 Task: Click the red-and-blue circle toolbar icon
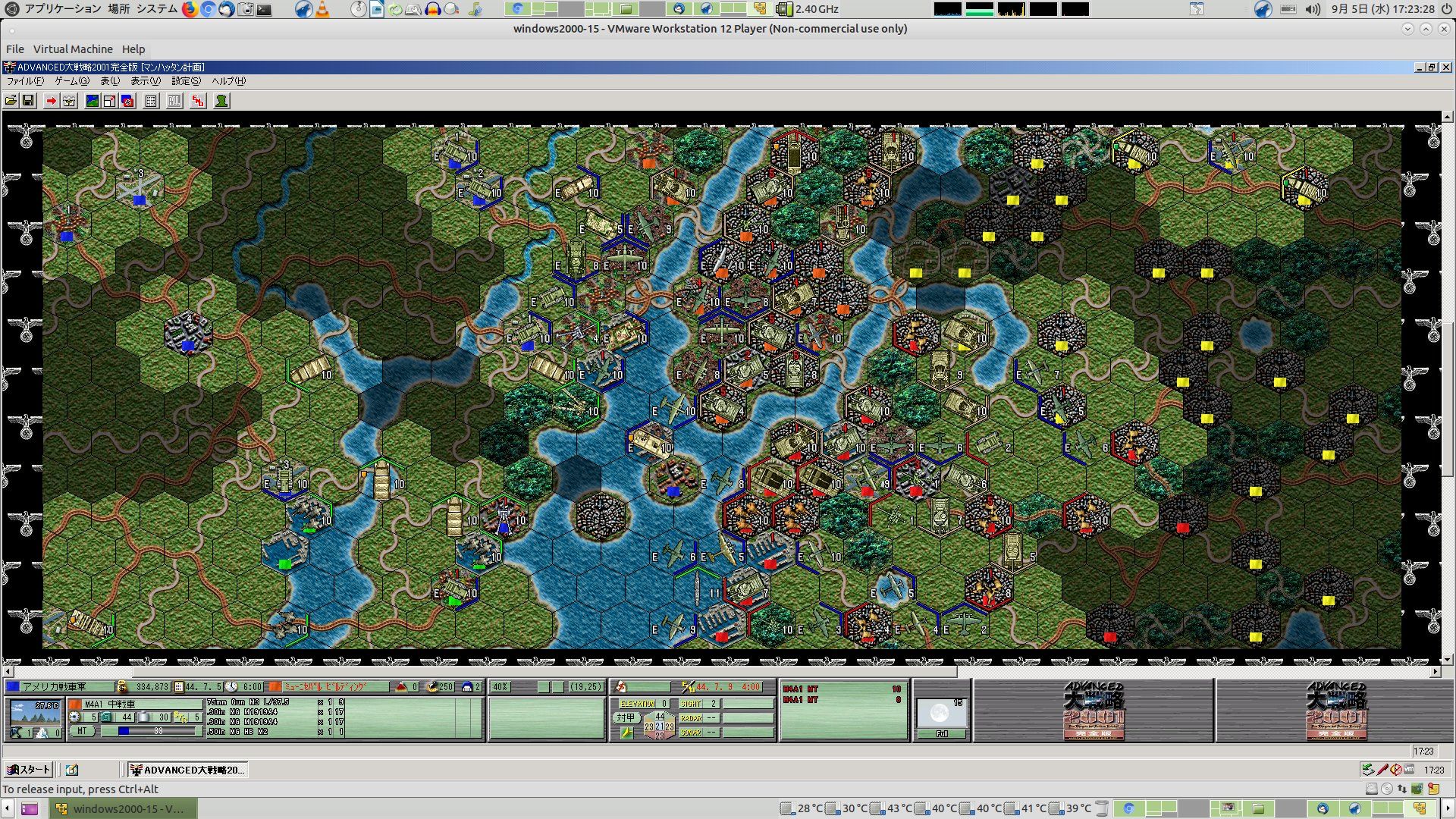coord(127,101)
